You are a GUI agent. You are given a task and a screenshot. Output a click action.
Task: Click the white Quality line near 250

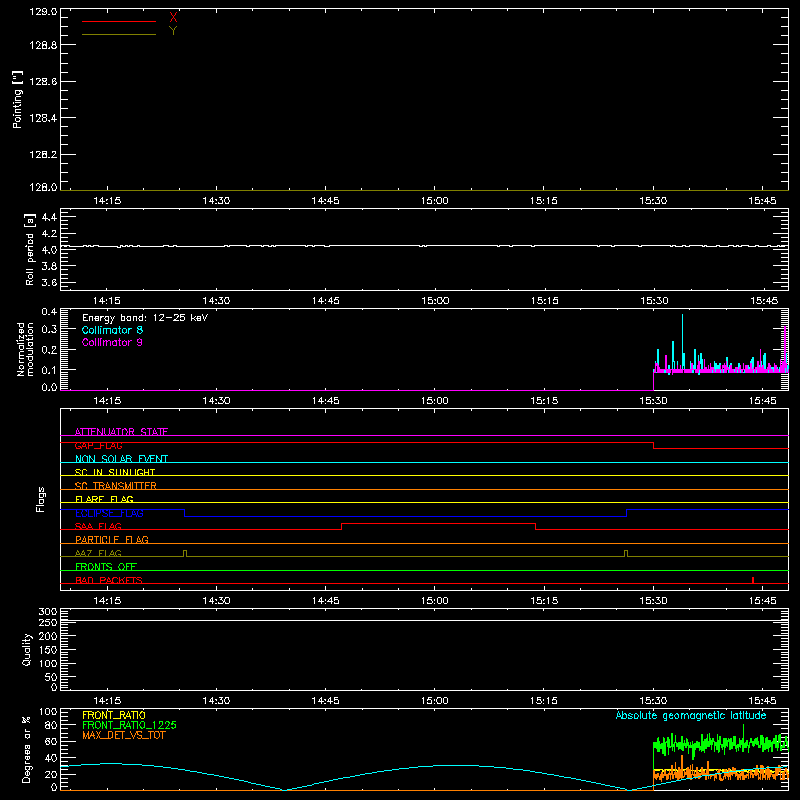coord(424,620)
